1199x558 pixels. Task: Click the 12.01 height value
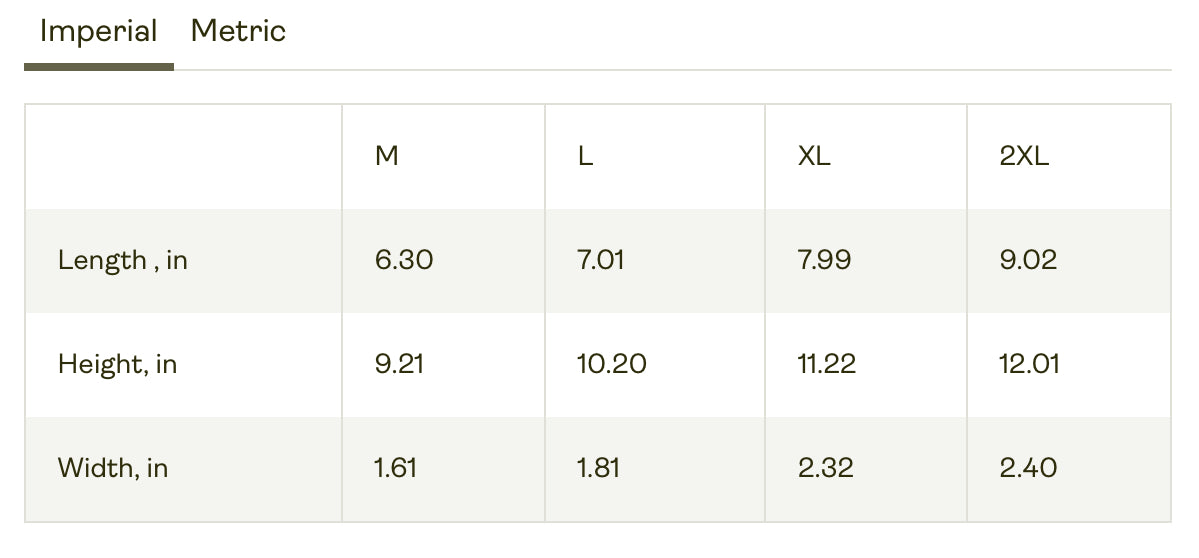1029,364
